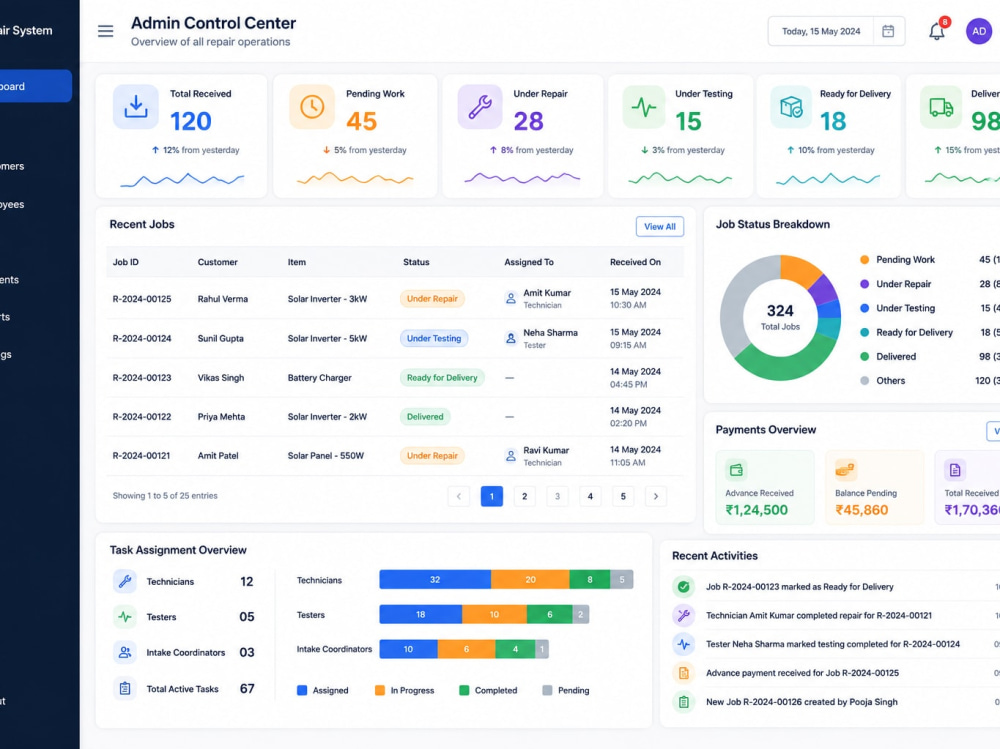
Task: Click the Total Active Tasks clipboard icon
Action: coord(125,688)
